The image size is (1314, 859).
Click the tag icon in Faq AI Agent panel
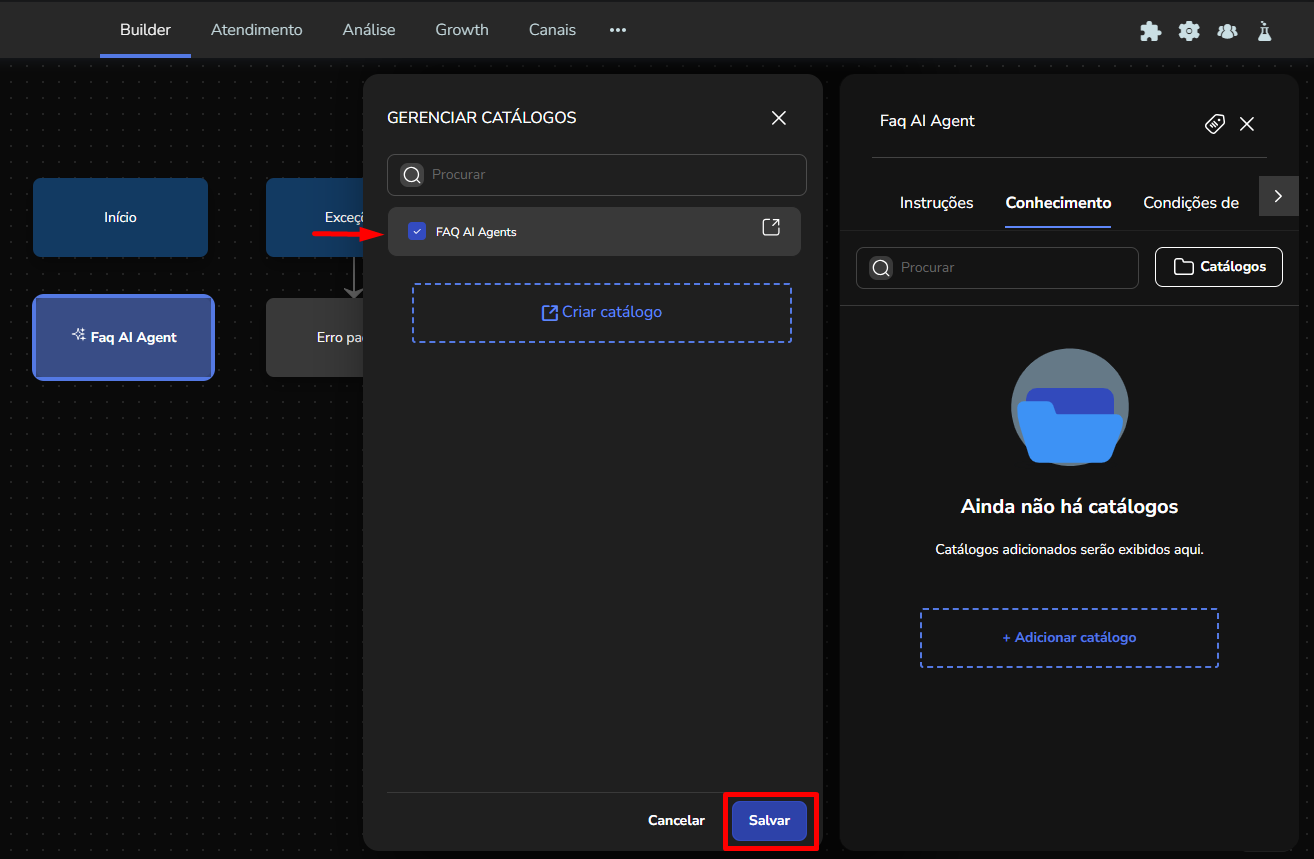1214,124
